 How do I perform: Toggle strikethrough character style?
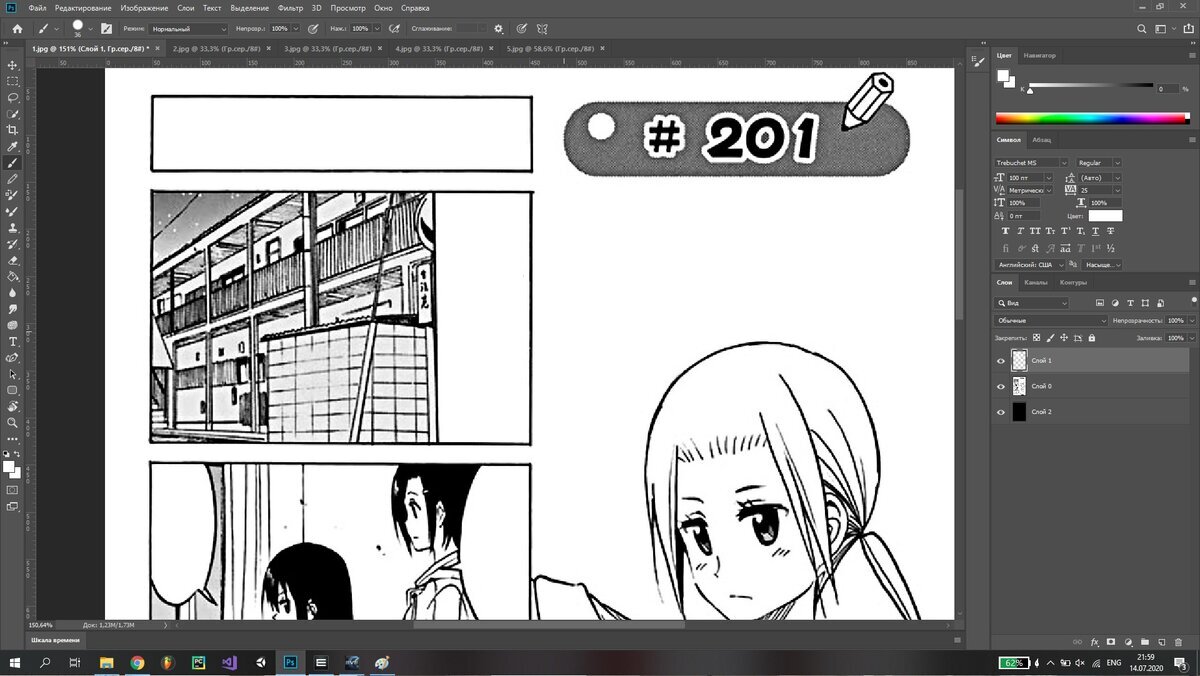[1112, 231]
